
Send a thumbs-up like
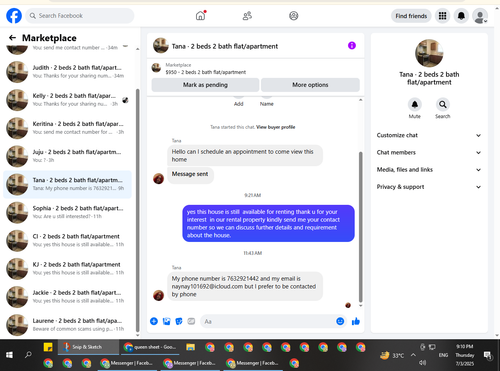(x=356, y=321)
